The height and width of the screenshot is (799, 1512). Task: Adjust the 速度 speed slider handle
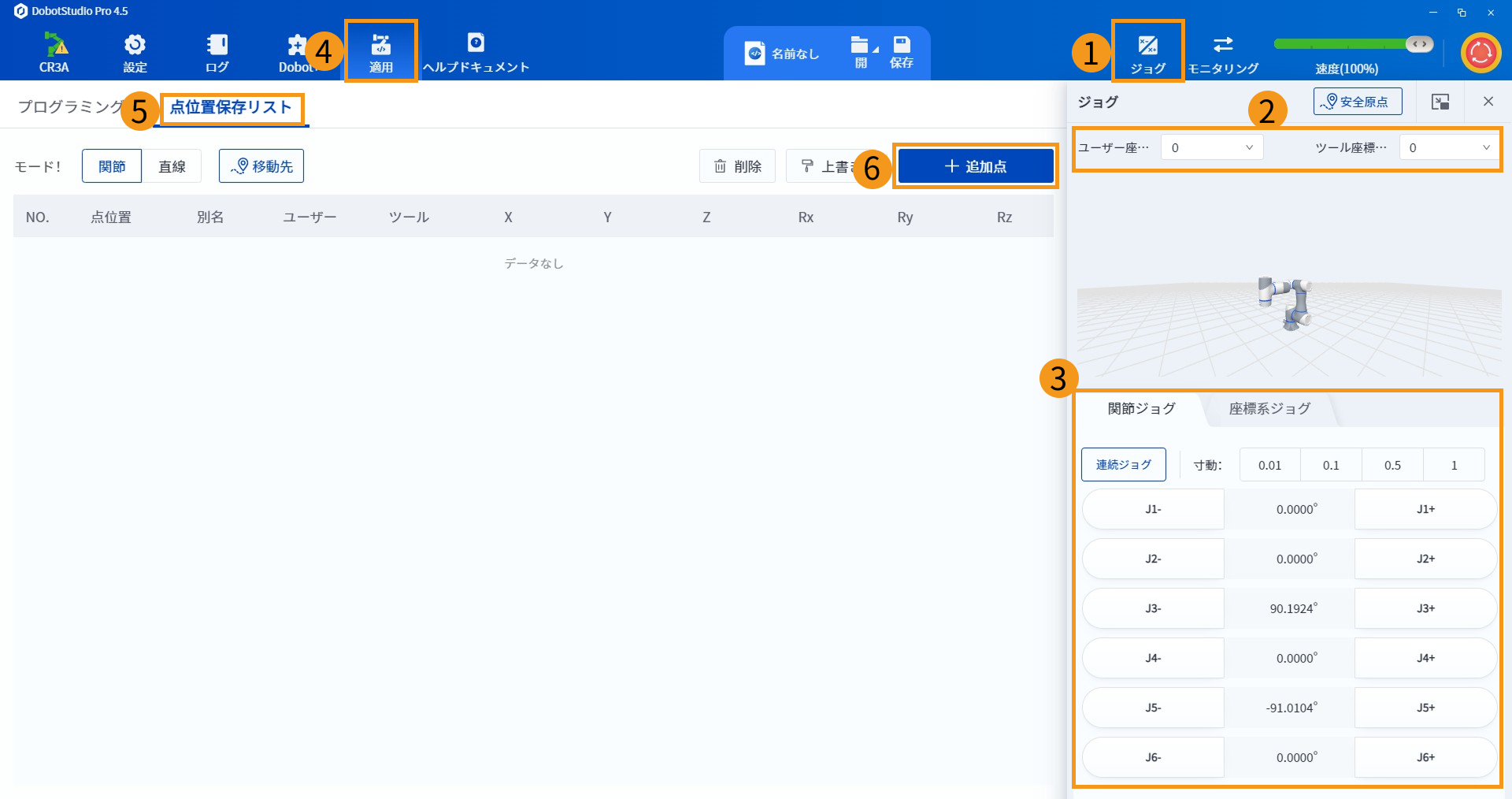point(1419,44)
